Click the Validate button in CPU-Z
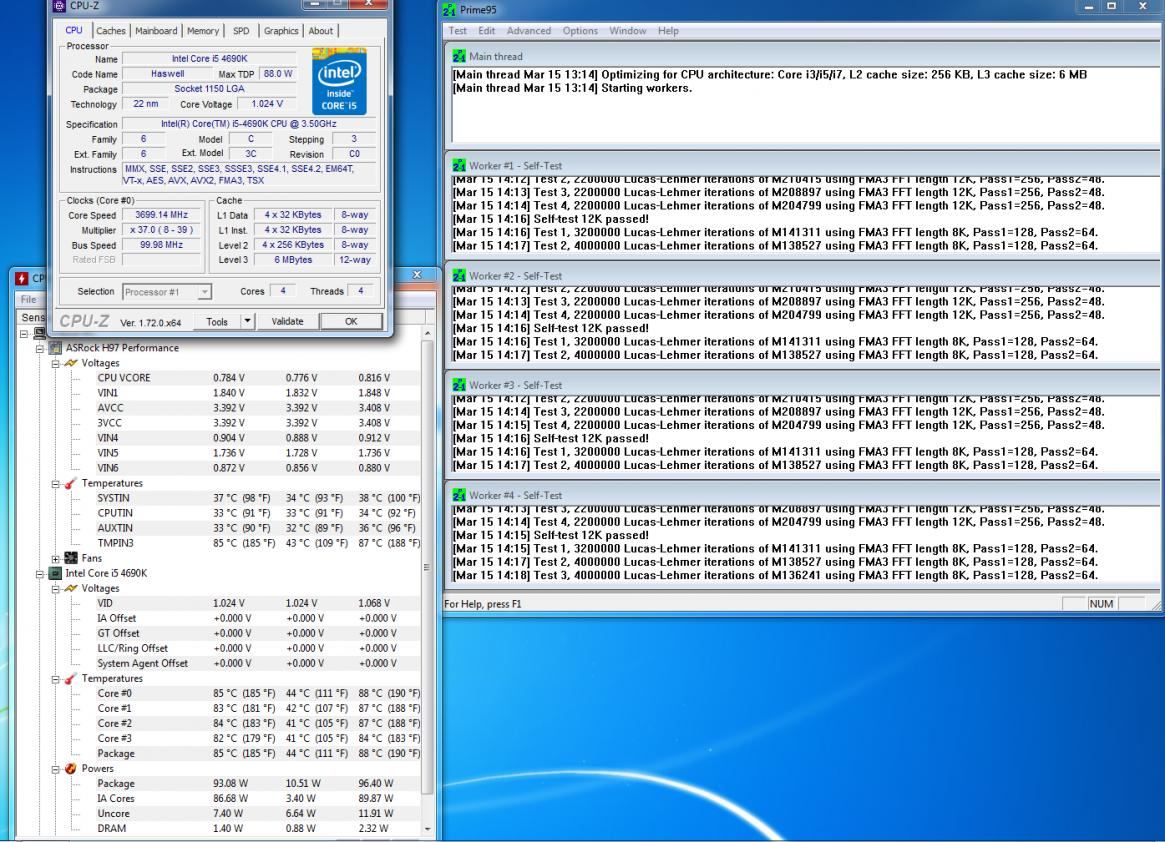Image resolution: width=1165 pixels, height=842 pixels. tap(288, 322)
